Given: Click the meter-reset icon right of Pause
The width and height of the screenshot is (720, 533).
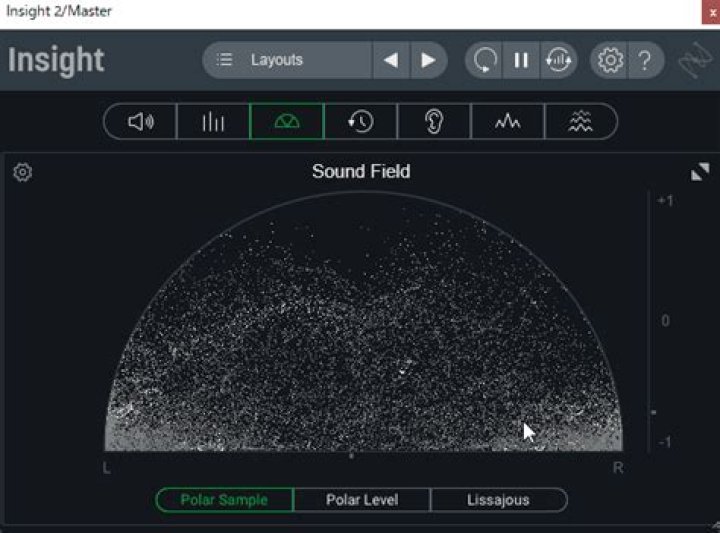Looking at the screenshot, I should [x=557, y=60].
